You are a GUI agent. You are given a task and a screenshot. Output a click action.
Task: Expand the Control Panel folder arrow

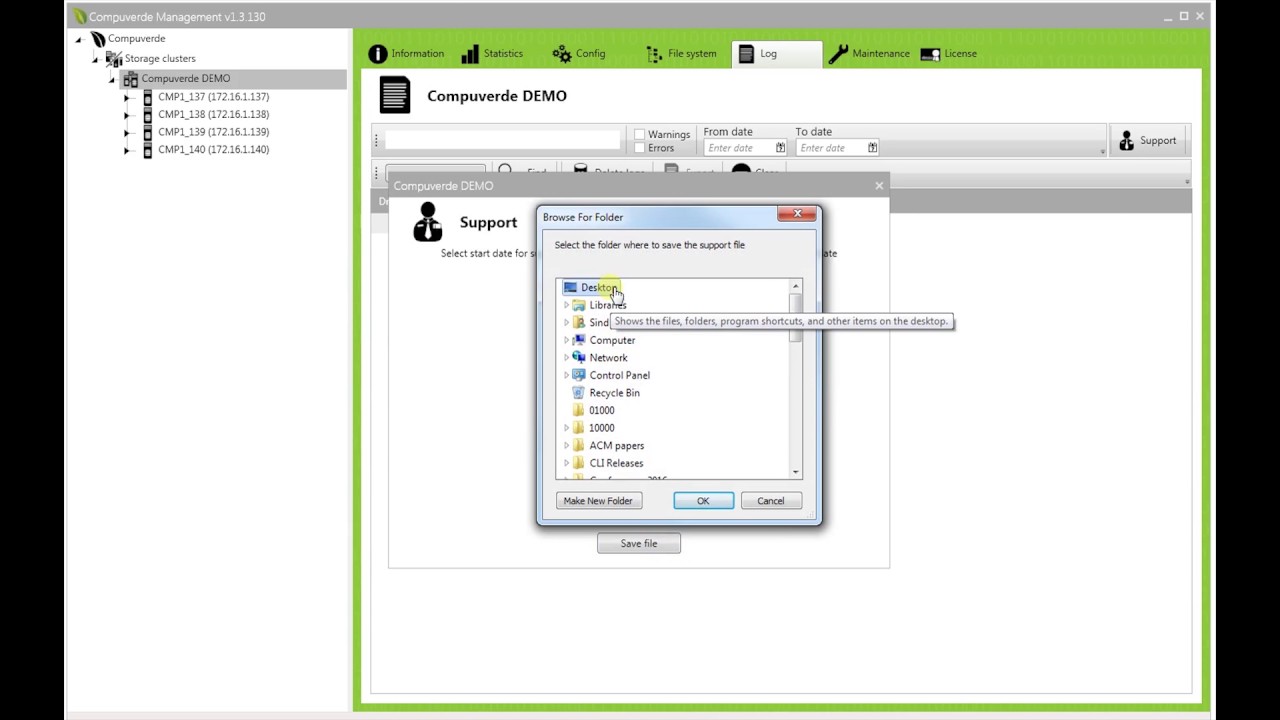[x=566, y=375]
